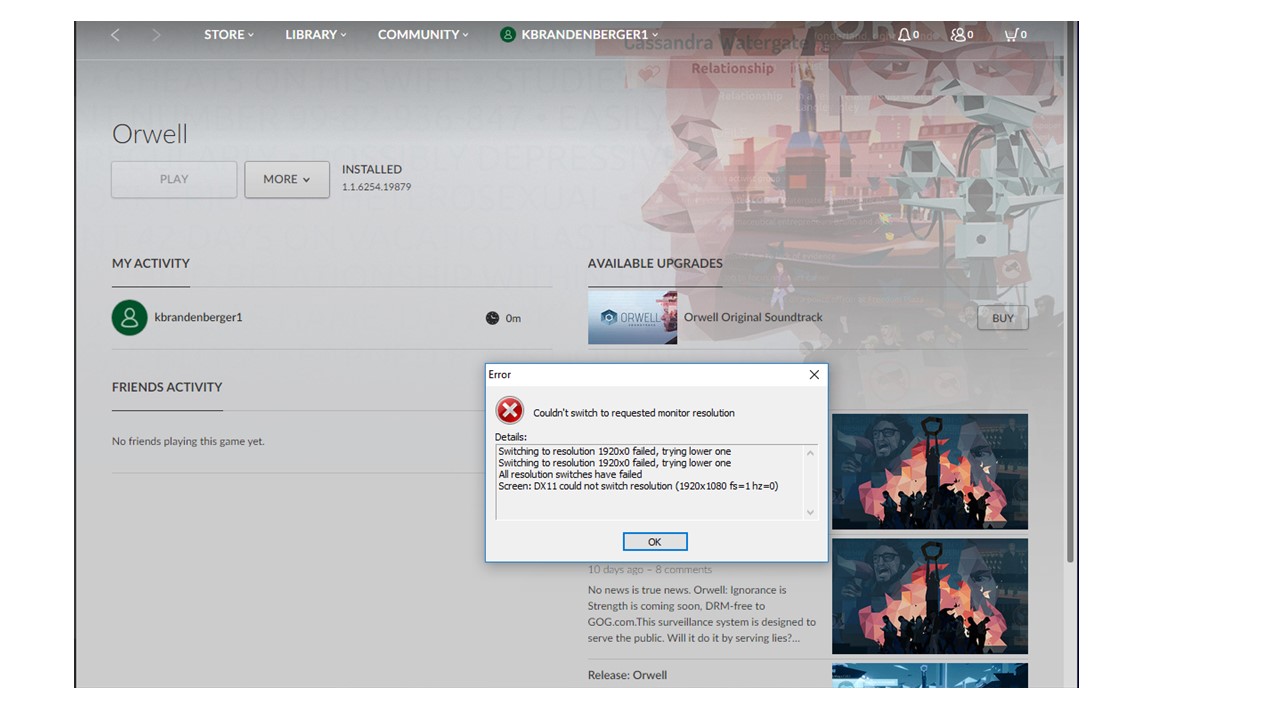Image resolution: width=1280 pixels, height=720 pixels.
Task: Close the Error dialog with X
Action: (814, 374)
